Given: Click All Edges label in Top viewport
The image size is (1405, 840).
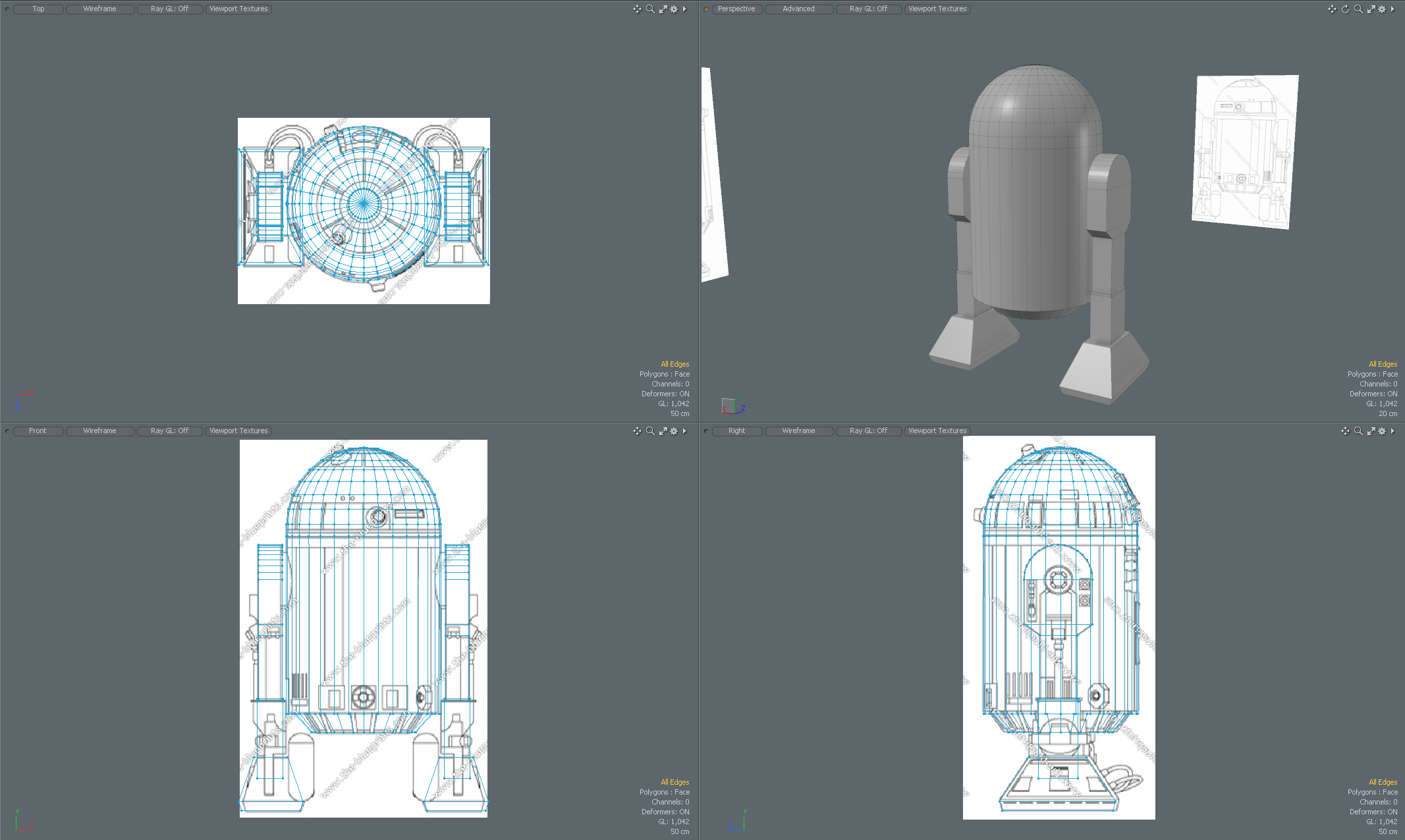Looking at the screenshot, I should click(x=675, y=364).
